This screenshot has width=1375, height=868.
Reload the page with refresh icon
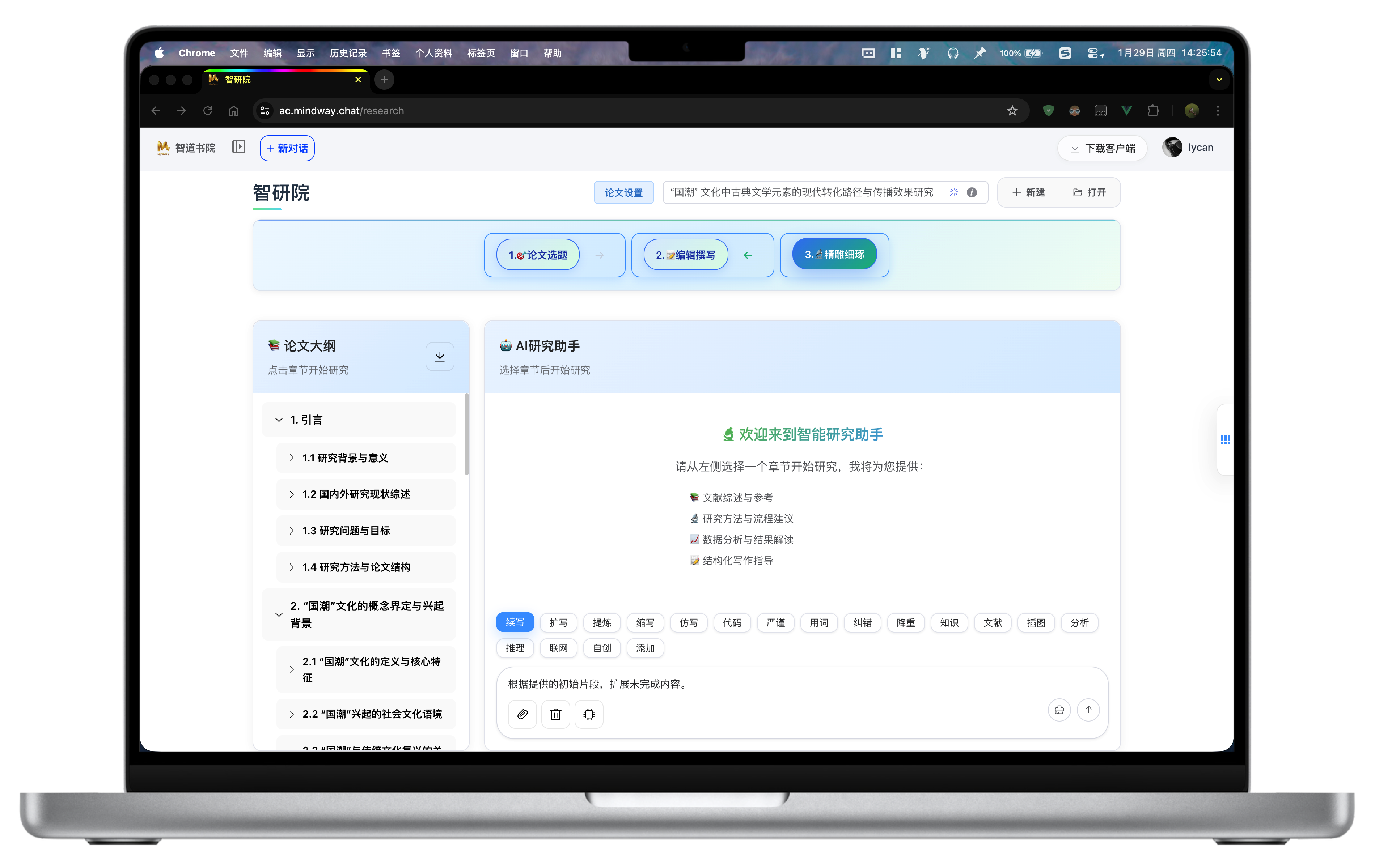[208, 111]
